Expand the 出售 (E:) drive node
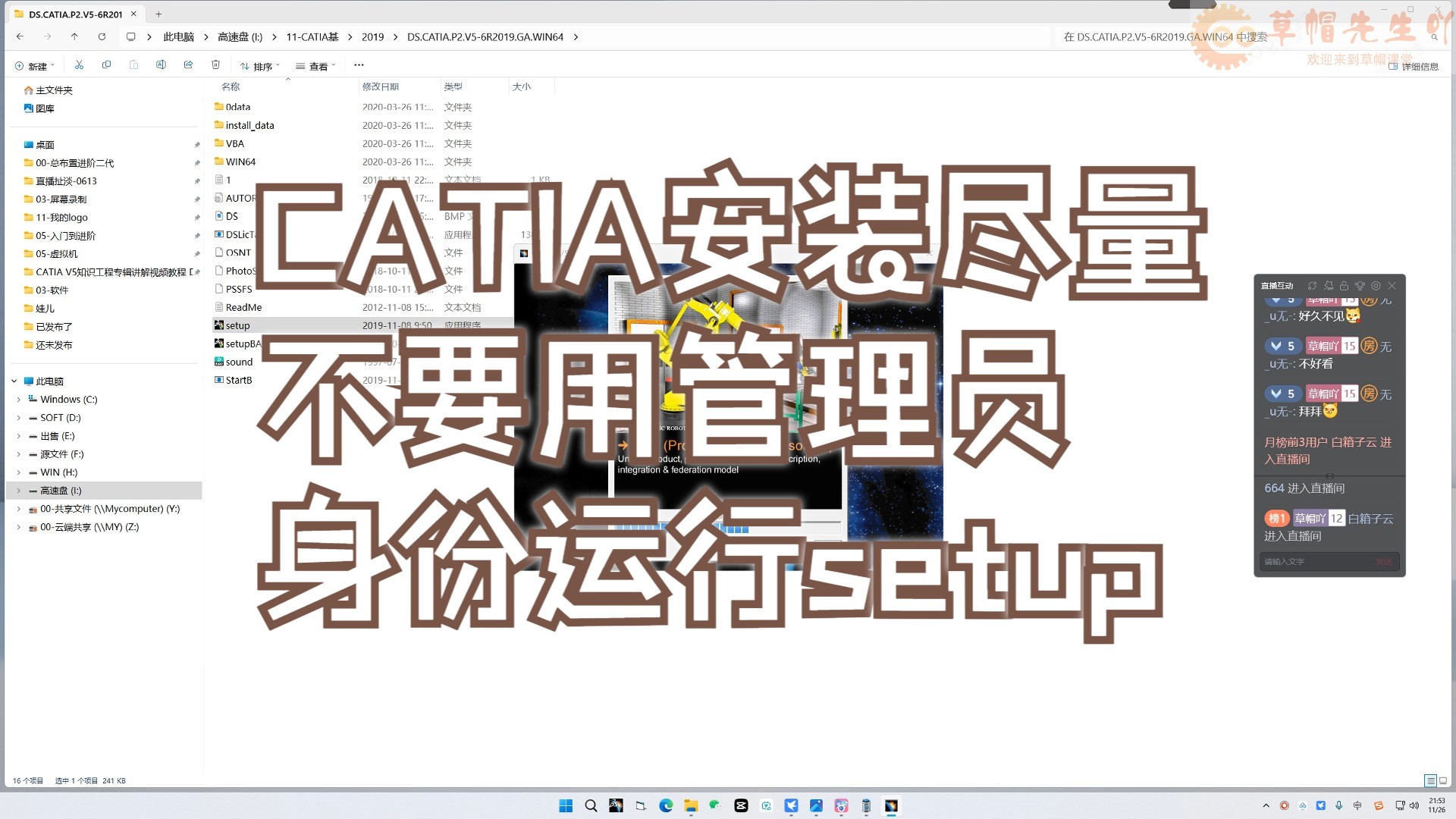 pos(19,435)
